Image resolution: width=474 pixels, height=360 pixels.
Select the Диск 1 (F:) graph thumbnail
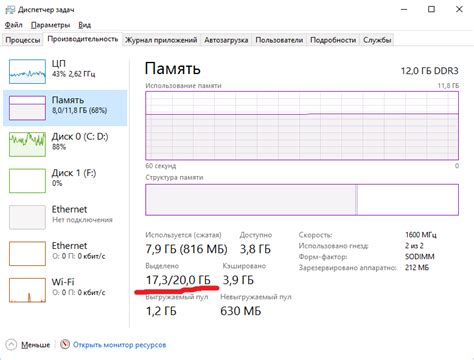coord(27,181)
